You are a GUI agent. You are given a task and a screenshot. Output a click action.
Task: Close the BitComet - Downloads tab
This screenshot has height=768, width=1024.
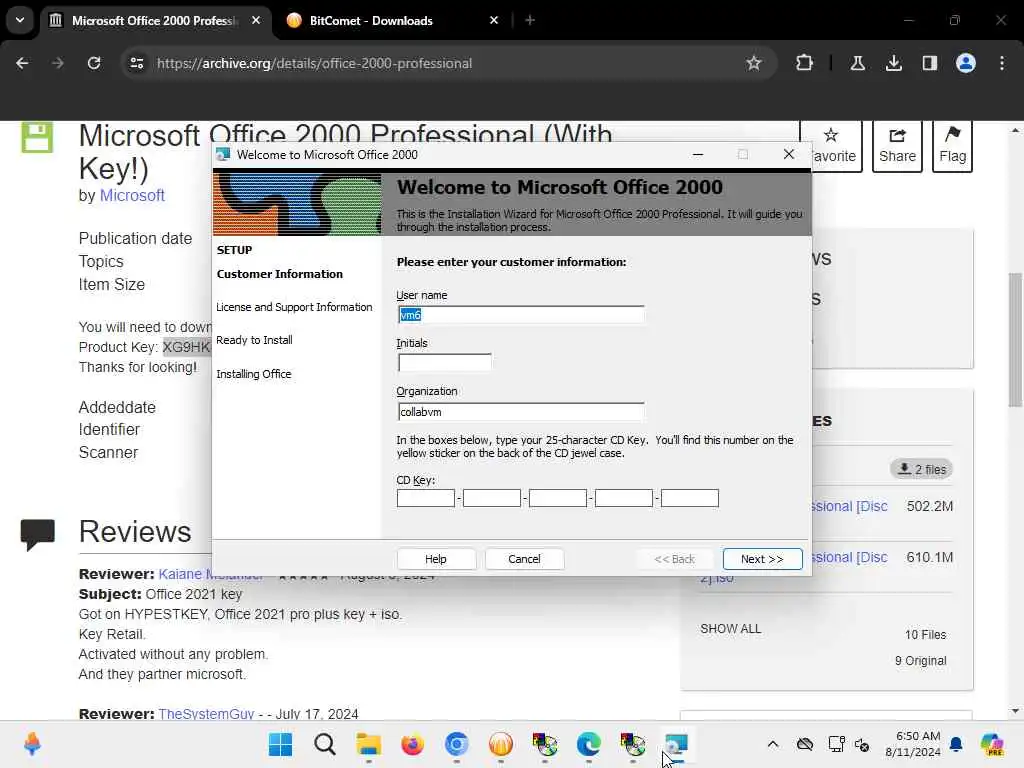point(494,20)
